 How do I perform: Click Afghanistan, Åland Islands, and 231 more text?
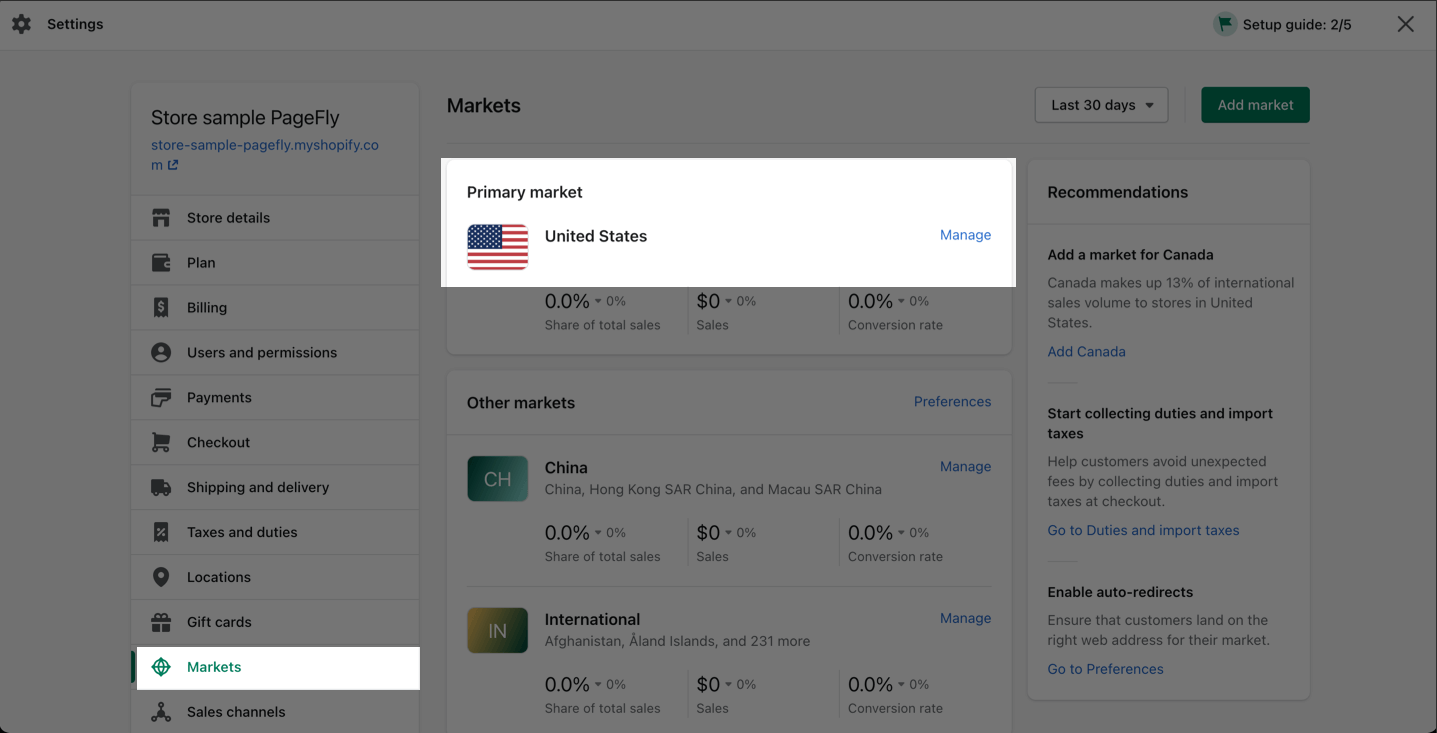pyautogui.click(x=677, y=642)
